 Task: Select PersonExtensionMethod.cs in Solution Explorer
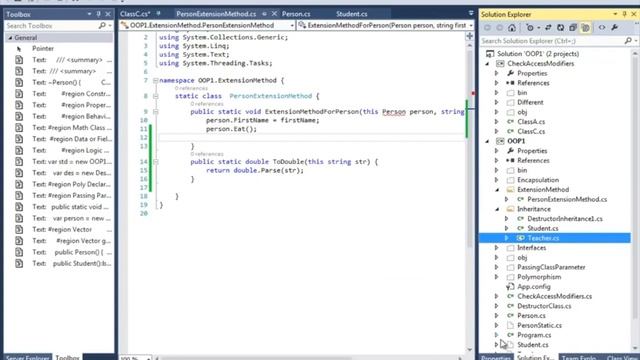point(567,199)
